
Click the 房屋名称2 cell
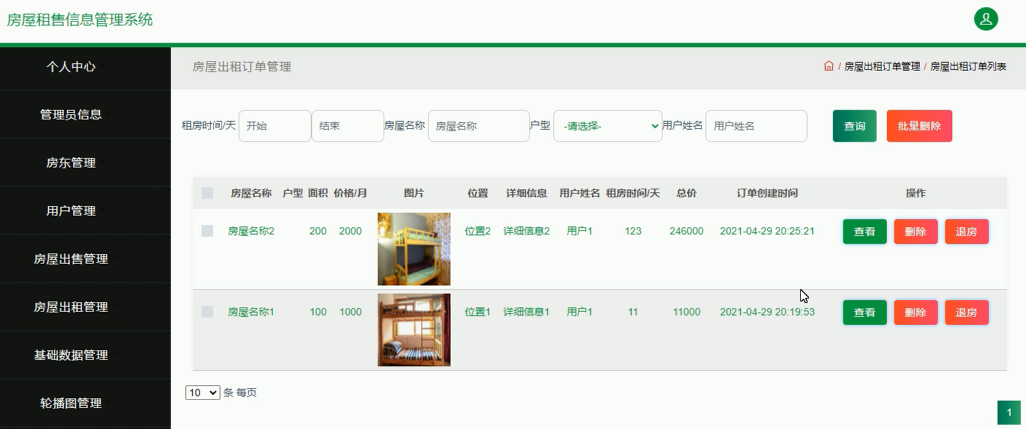tap(251, 231)
